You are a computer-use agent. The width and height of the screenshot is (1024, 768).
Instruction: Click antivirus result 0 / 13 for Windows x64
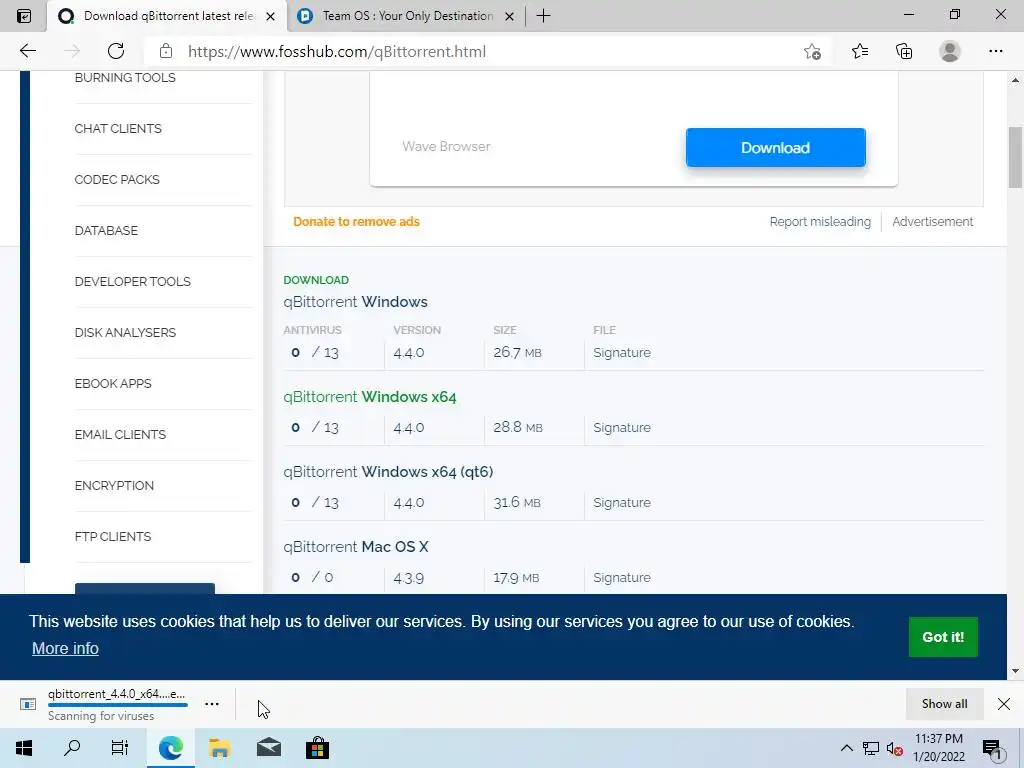(x=315, y=427)
